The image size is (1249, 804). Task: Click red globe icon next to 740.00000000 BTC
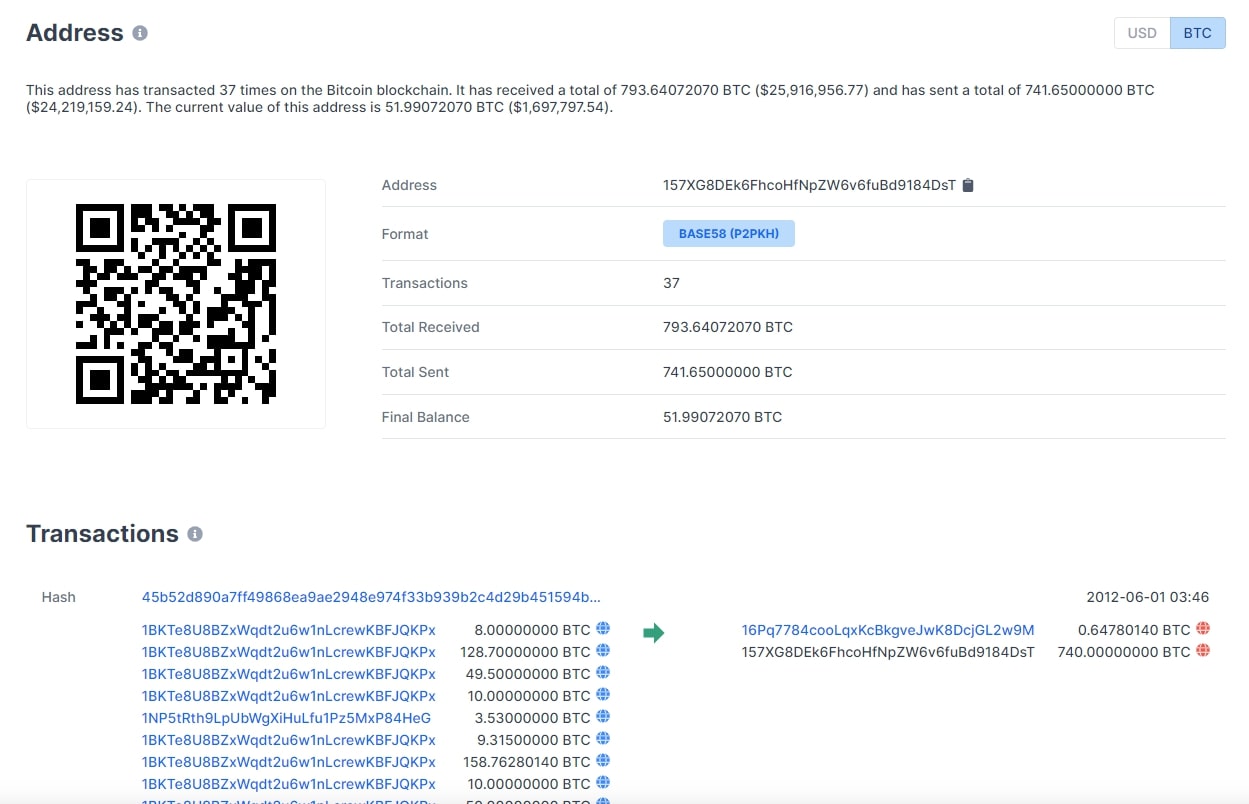1203,651
